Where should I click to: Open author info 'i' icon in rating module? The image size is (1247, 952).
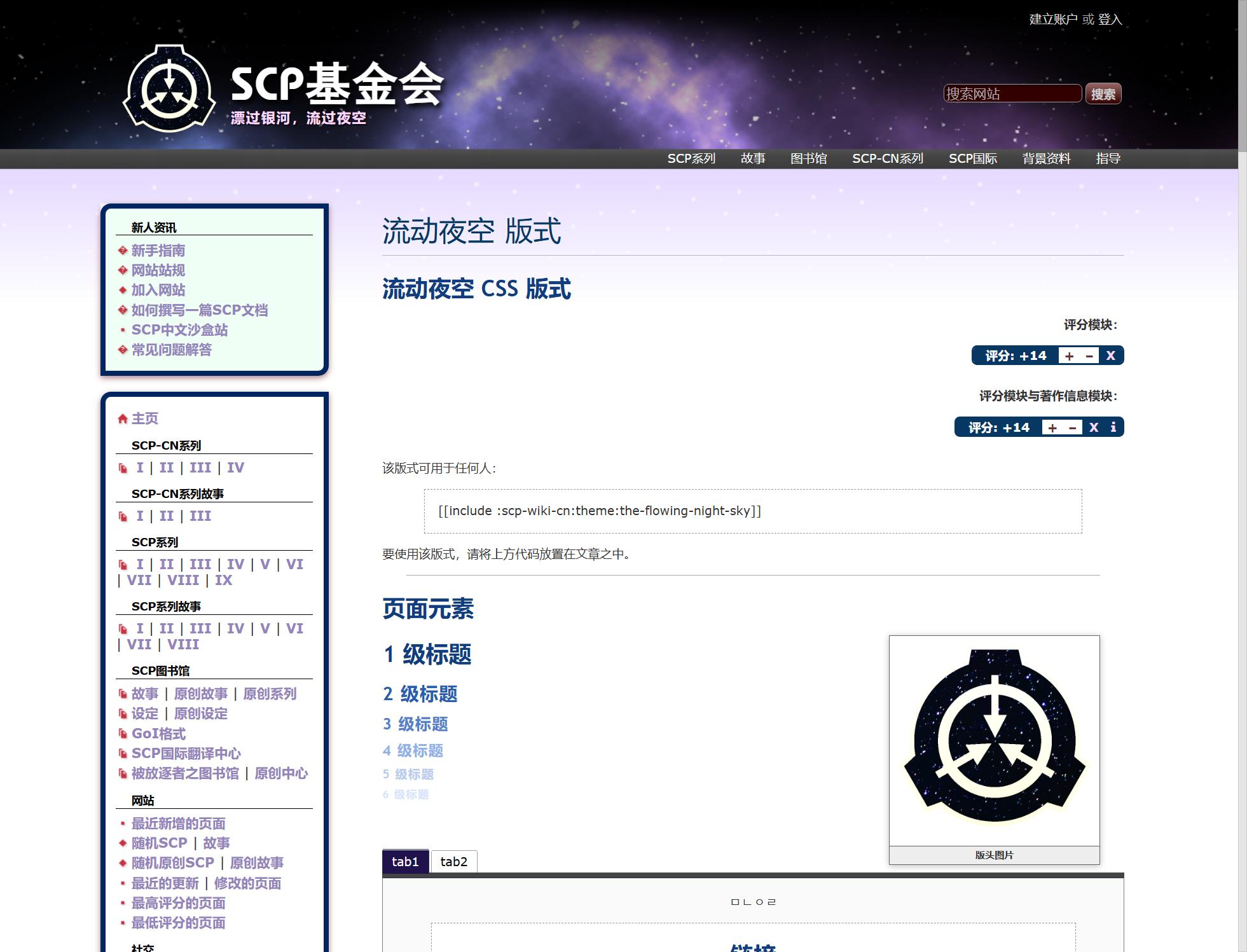click(x=1113, y=427)
